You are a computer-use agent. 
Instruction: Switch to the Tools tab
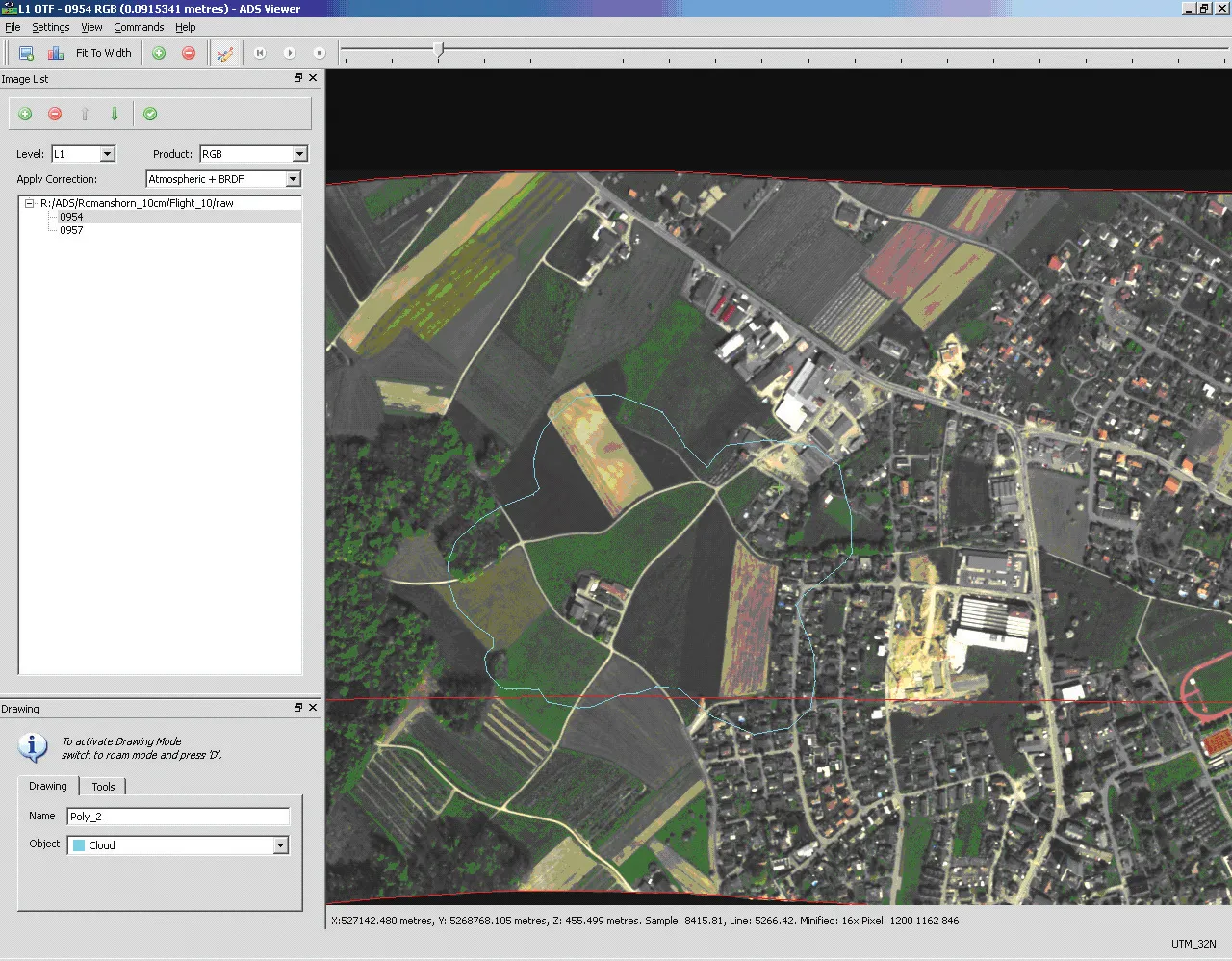pos(103,787)
